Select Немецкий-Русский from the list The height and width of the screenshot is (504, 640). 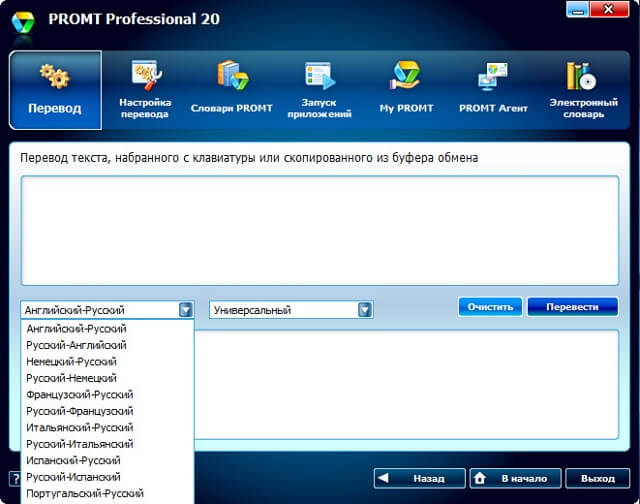(71, 362)
